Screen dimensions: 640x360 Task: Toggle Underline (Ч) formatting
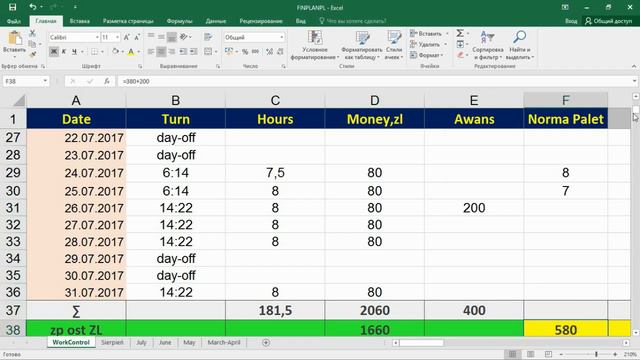[74, 52]
